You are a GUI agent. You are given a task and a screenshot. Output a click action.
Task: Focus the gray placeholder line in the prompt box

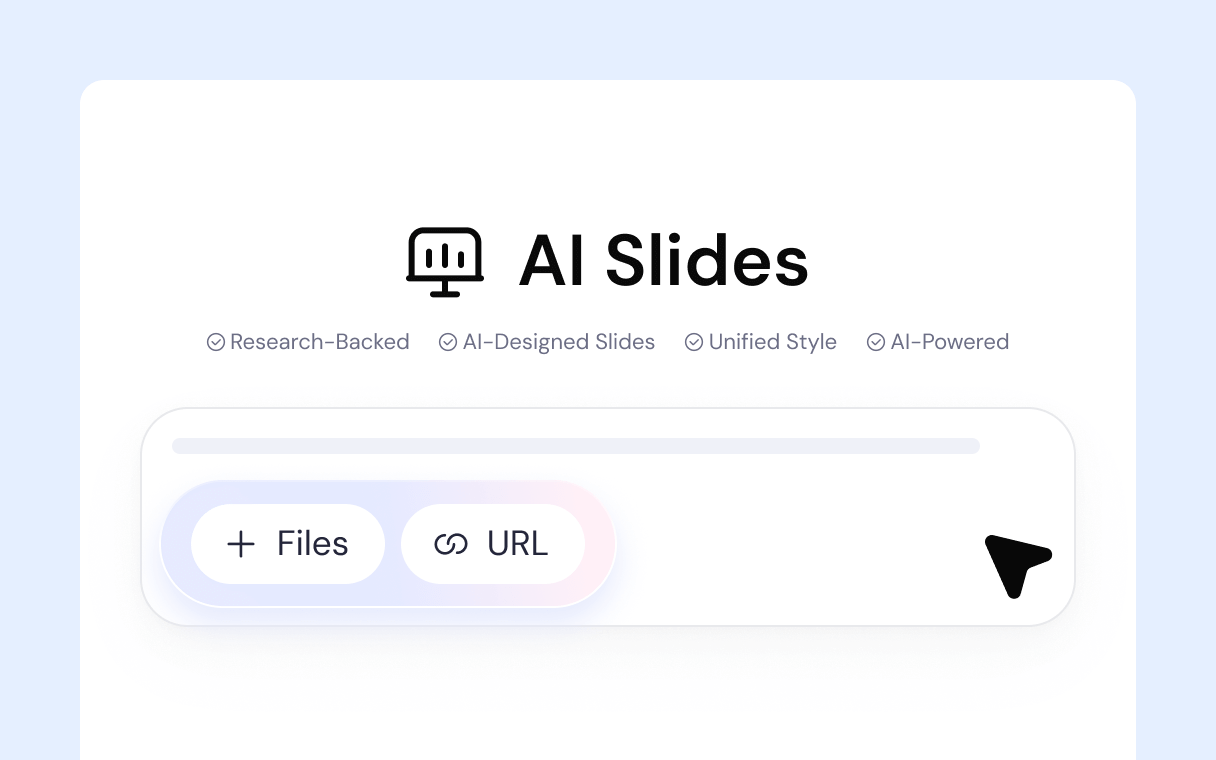(575, 446)
